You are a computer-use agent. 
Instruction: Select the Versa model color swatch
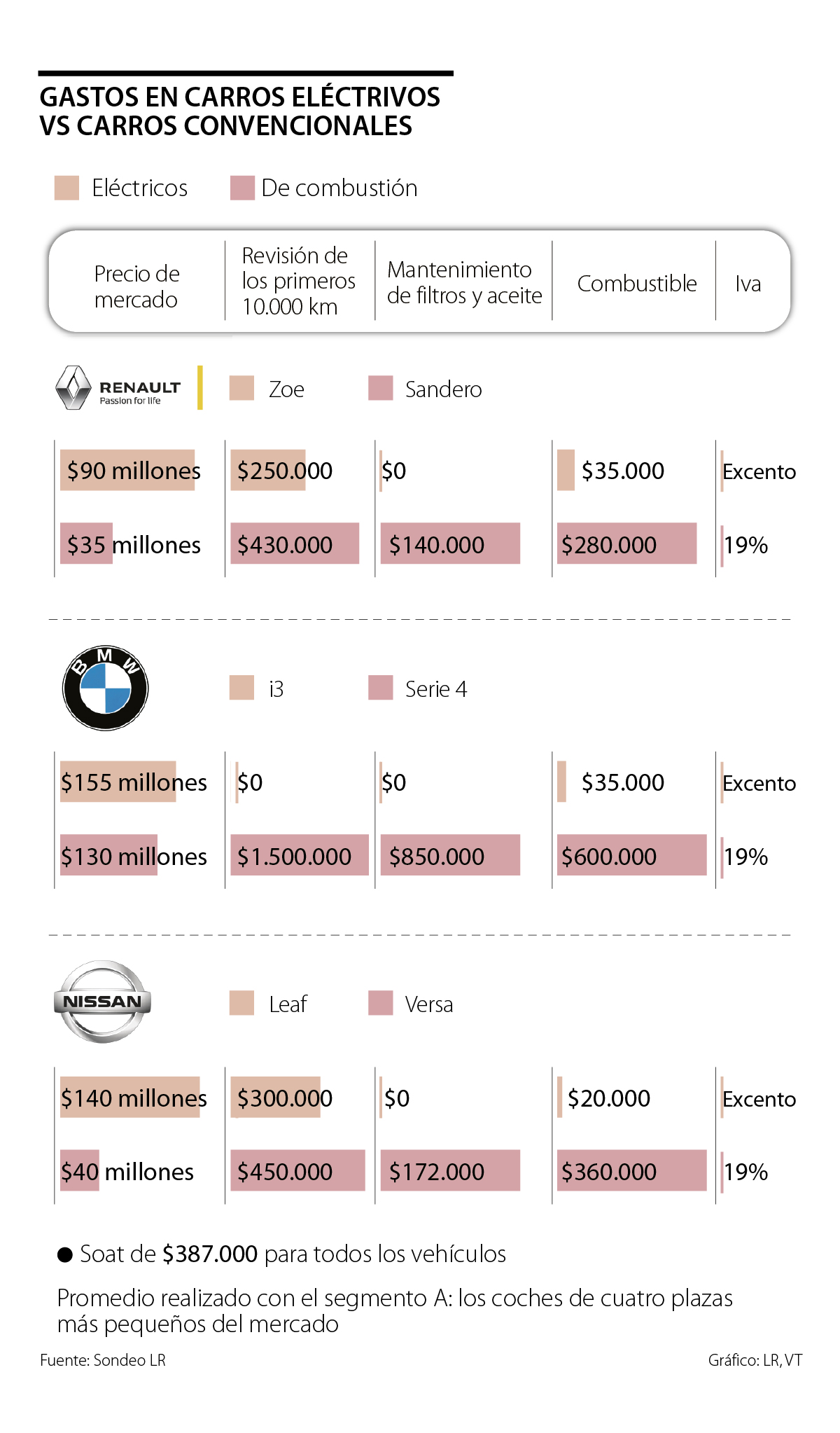pyautogui.click(x=381, y=1003)
